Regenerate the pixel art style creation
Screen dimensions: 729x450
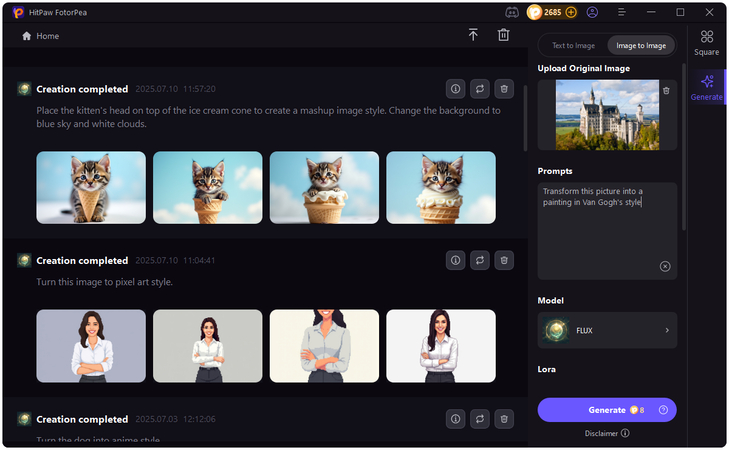[479, 260]
